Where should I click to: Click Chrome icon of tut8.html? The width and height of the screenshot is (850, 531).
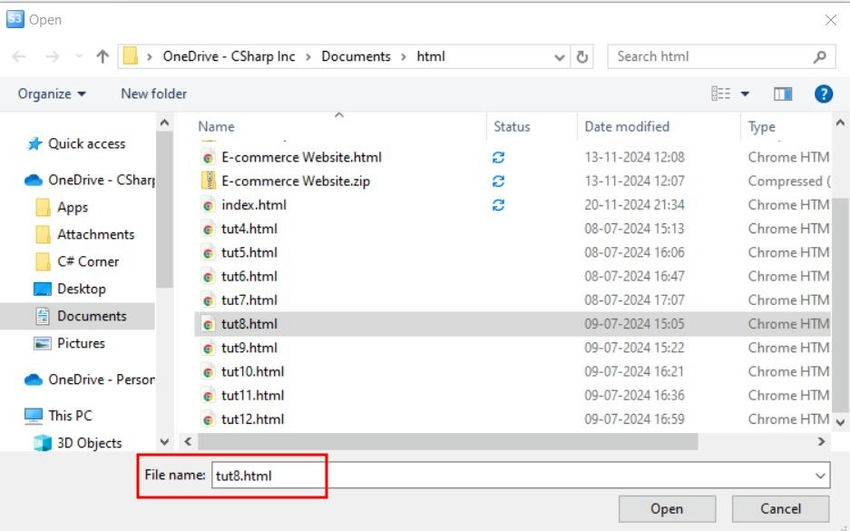click(x=208, y=325)
